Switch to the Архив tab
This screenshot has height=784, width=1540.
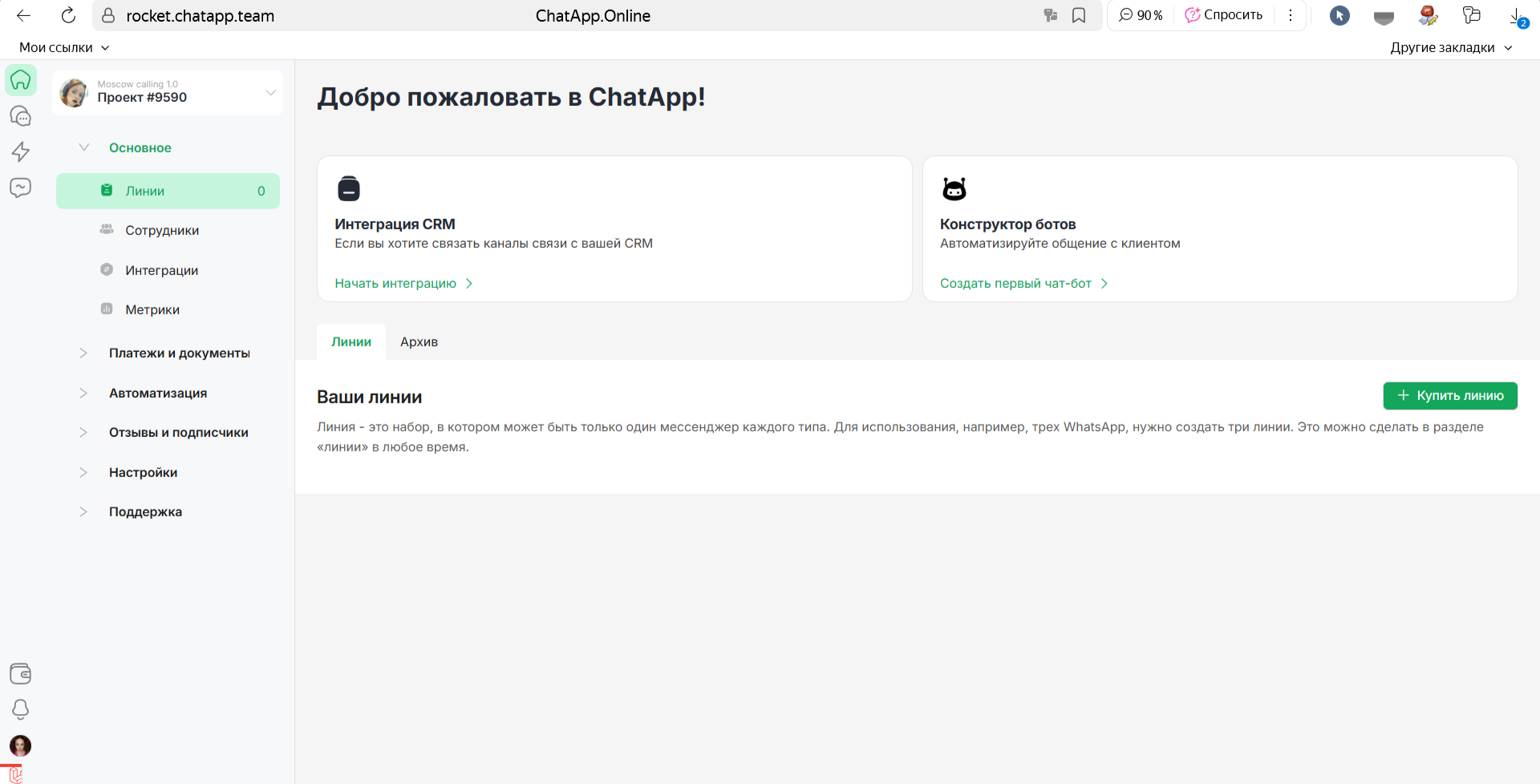point(419,342)
